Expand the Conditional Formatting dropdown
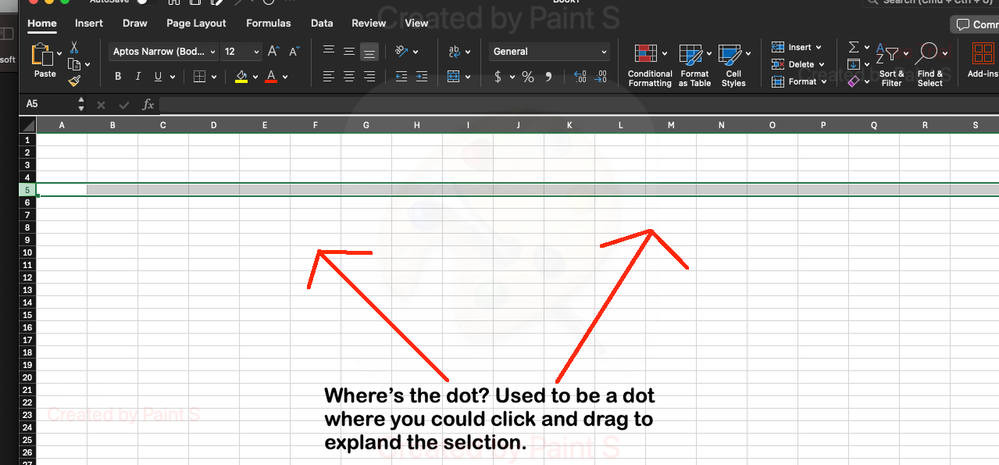The width and height of the screenshot is (999, 465). [x=665, y=54]
